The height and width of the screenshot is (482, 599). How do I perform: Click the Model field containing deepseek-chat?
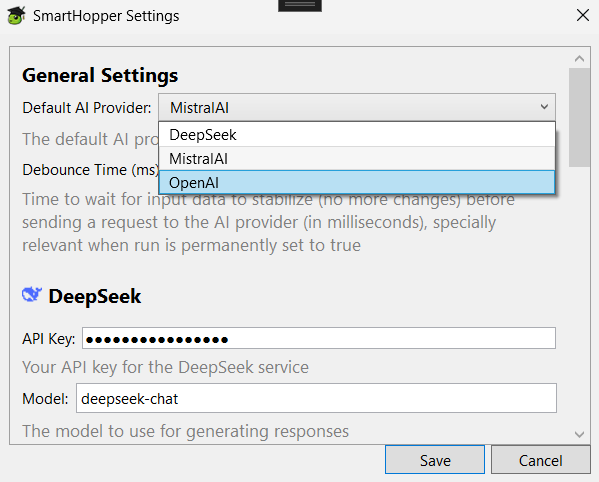(x=316, y=398)
